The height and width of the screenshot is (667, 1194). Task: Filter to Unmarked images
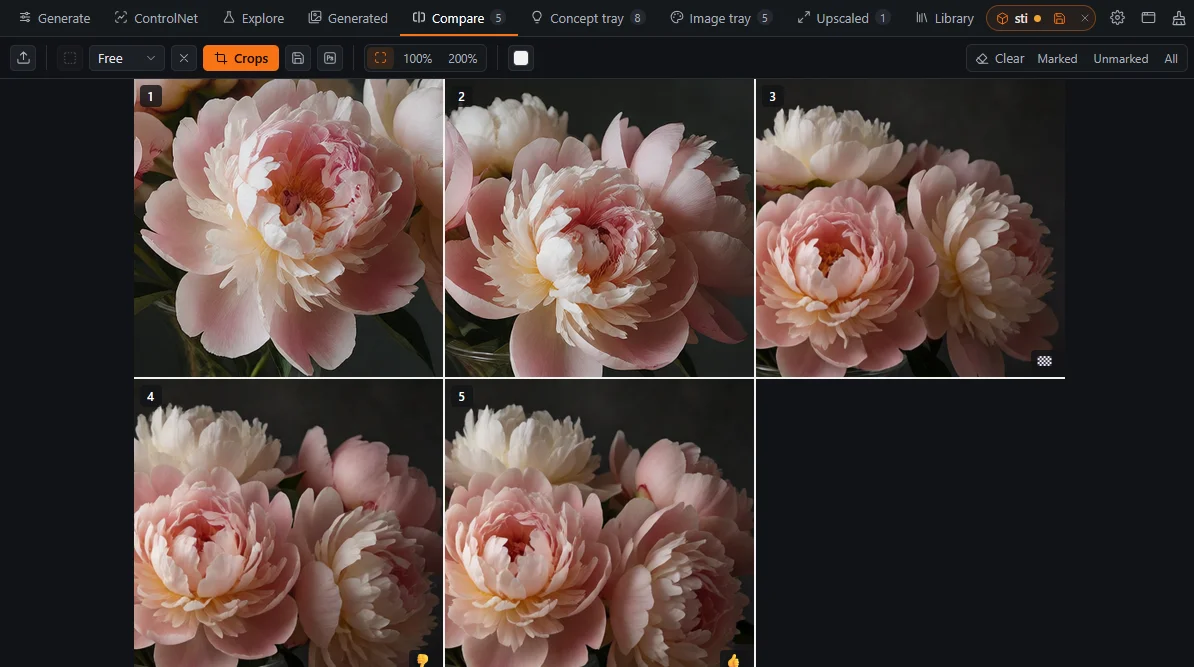tap(1120, 59)
